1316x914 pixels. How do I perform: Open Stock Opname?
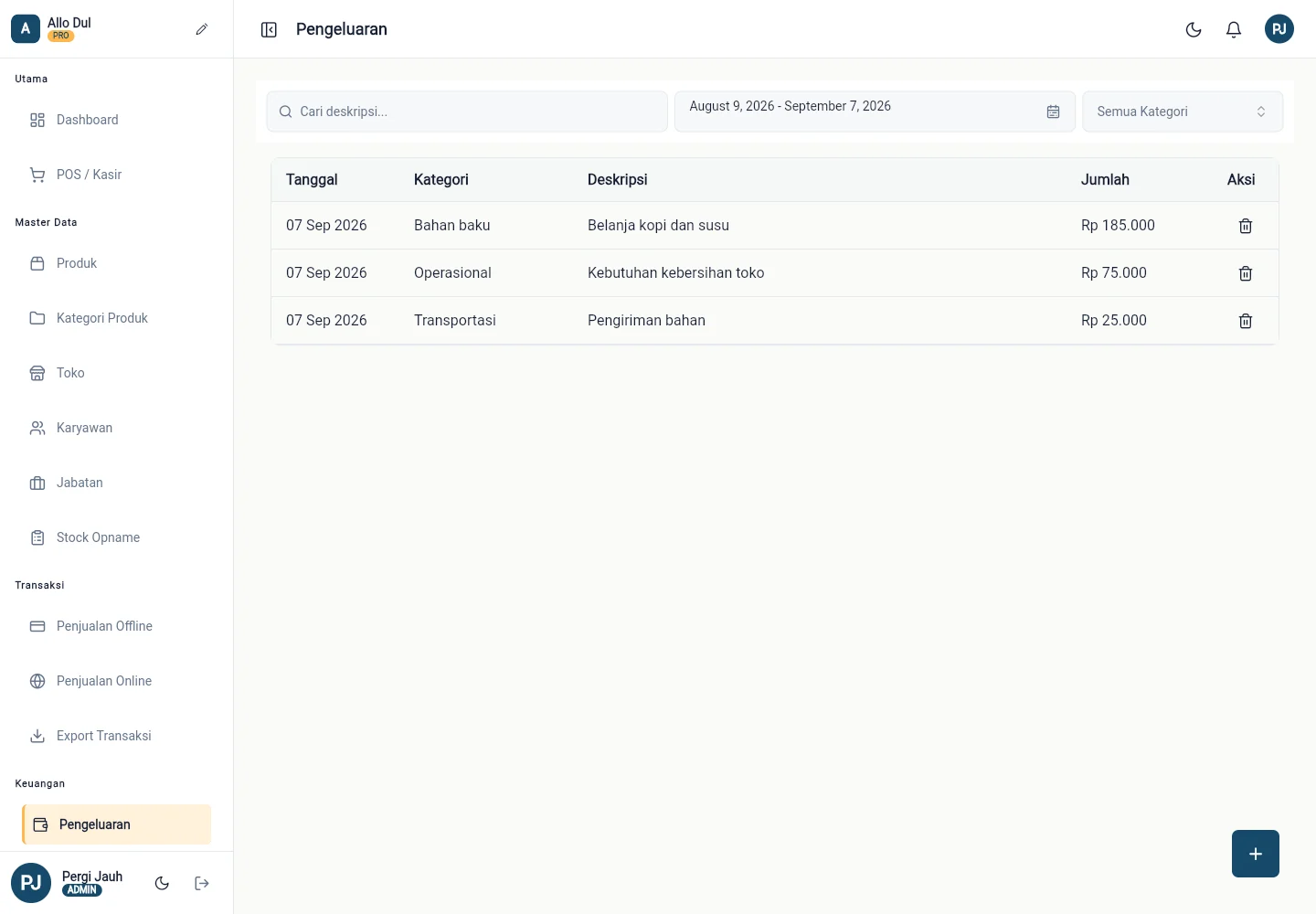(117, 537)
